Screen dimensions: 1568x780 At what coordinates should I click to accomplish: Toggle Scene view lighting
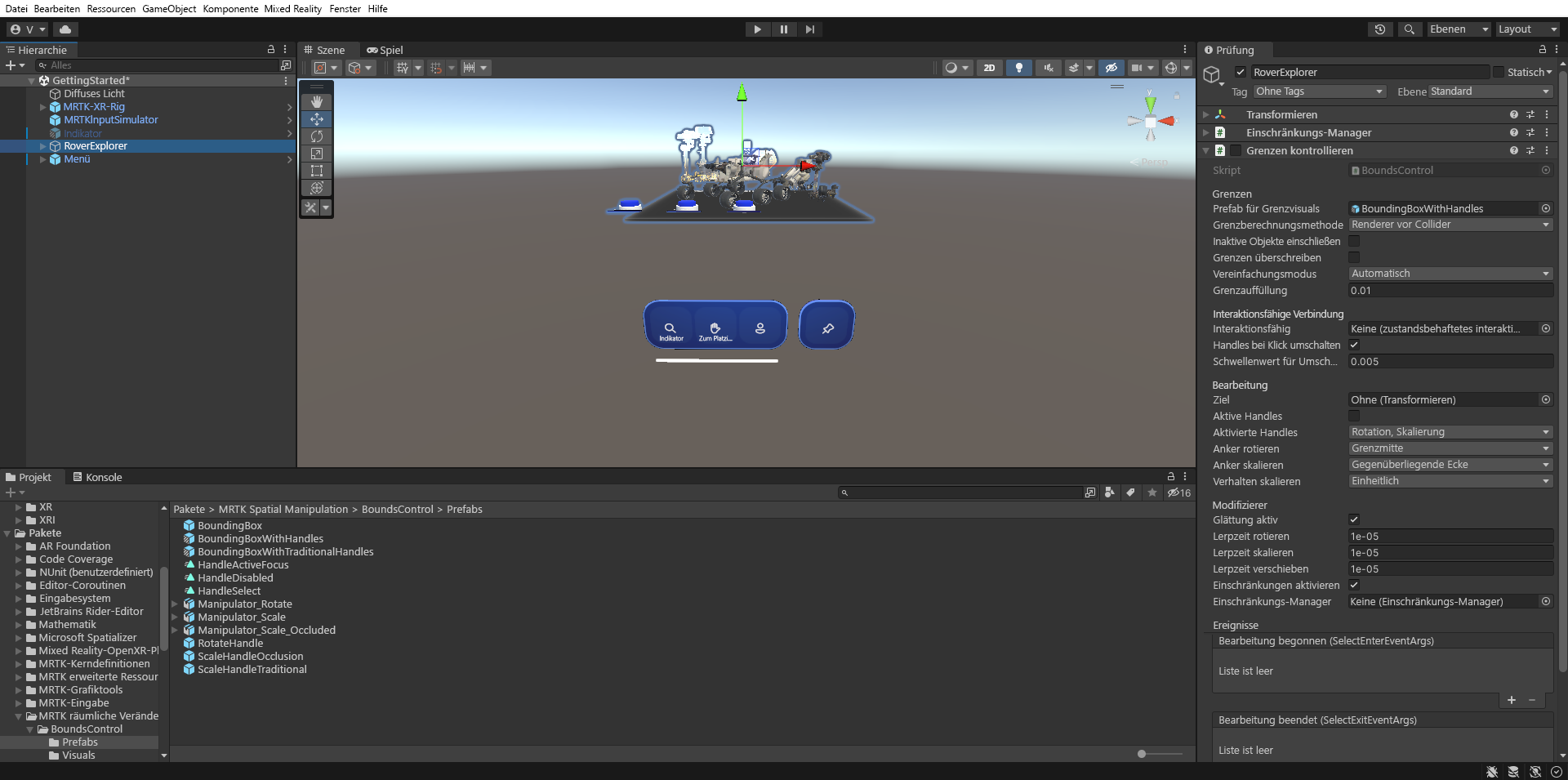[1018, 68]
